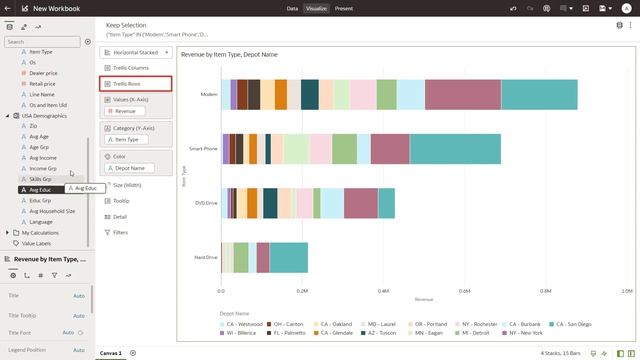The height and width of the screenshot is (360, 640).
Task: Open the Auto Insights icon in header
Action: point(547,8)
